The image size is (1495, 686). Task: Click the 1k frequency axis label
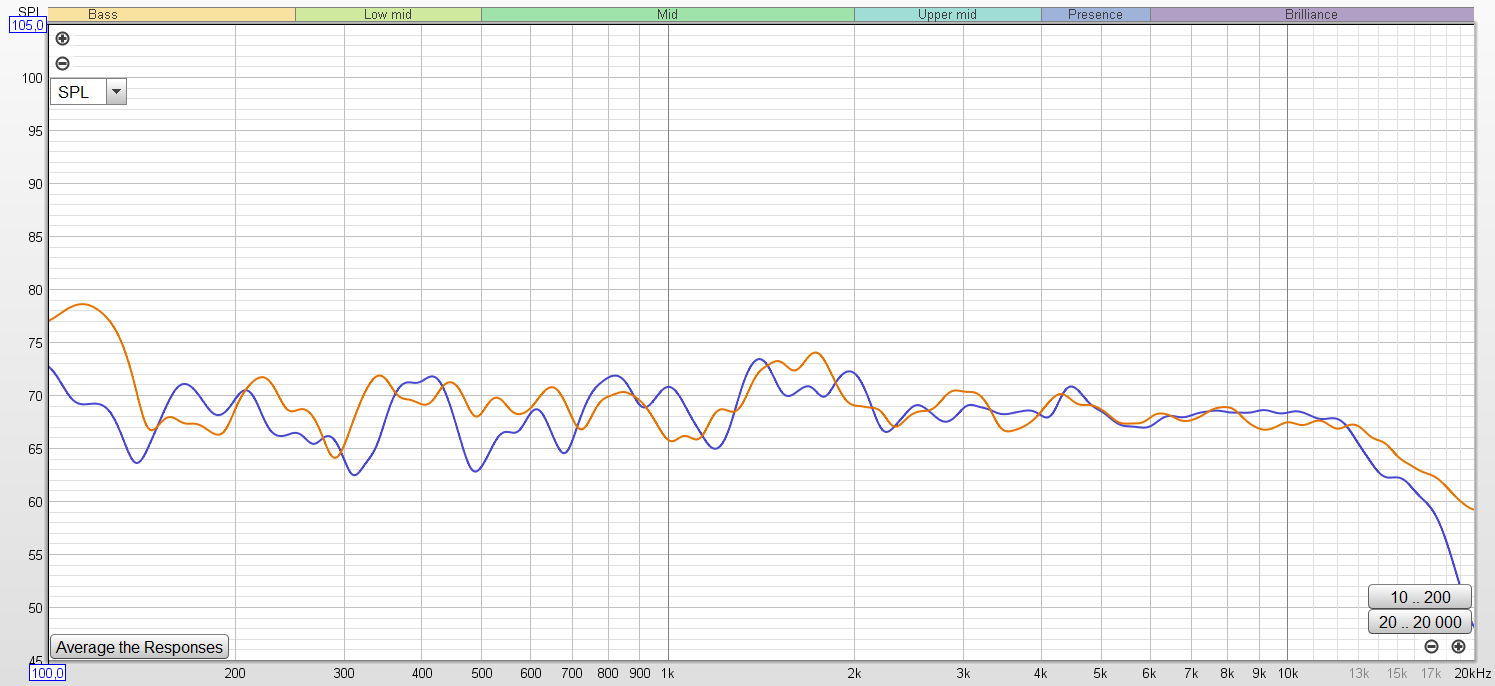(668, 673)
